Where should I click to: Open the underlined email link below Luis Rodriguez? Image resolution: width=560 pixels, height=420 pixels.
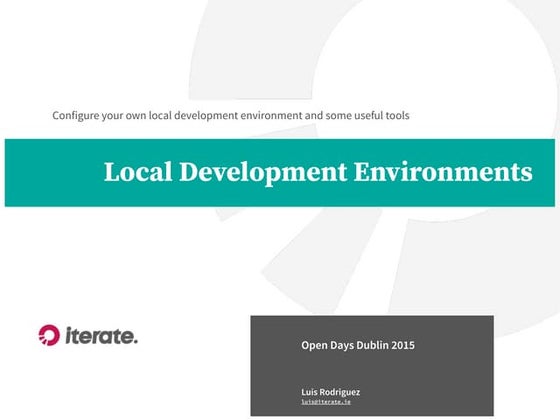(326, 402)
